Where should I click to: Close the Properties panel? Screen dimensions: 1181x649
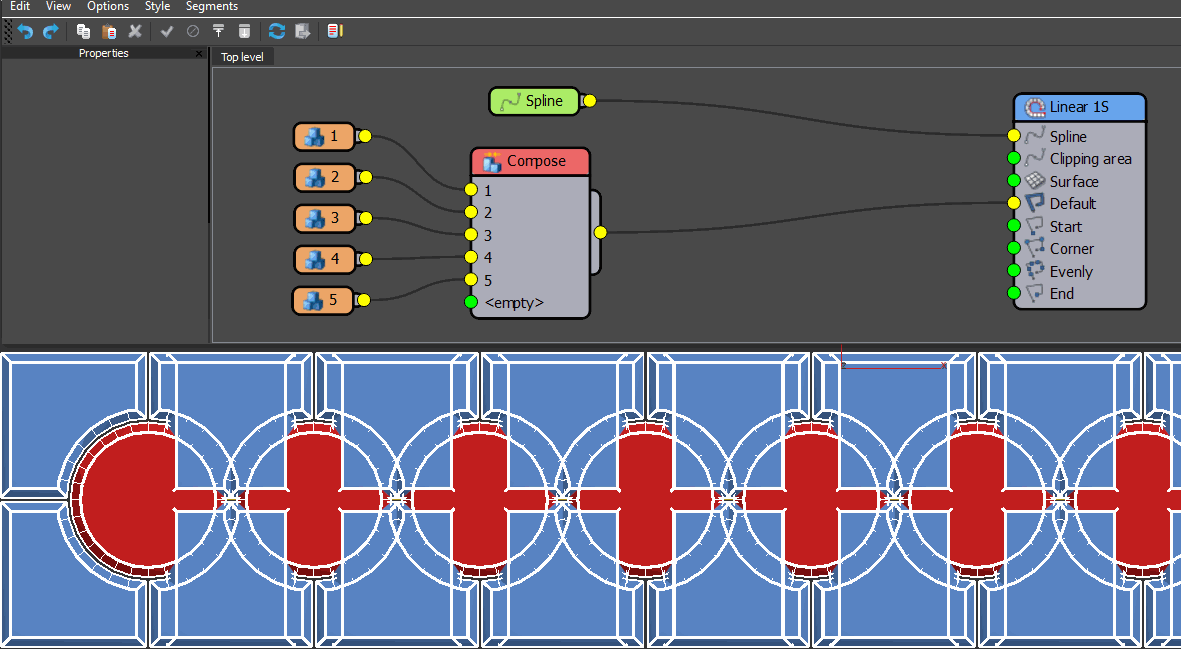(x=198, y=54)
